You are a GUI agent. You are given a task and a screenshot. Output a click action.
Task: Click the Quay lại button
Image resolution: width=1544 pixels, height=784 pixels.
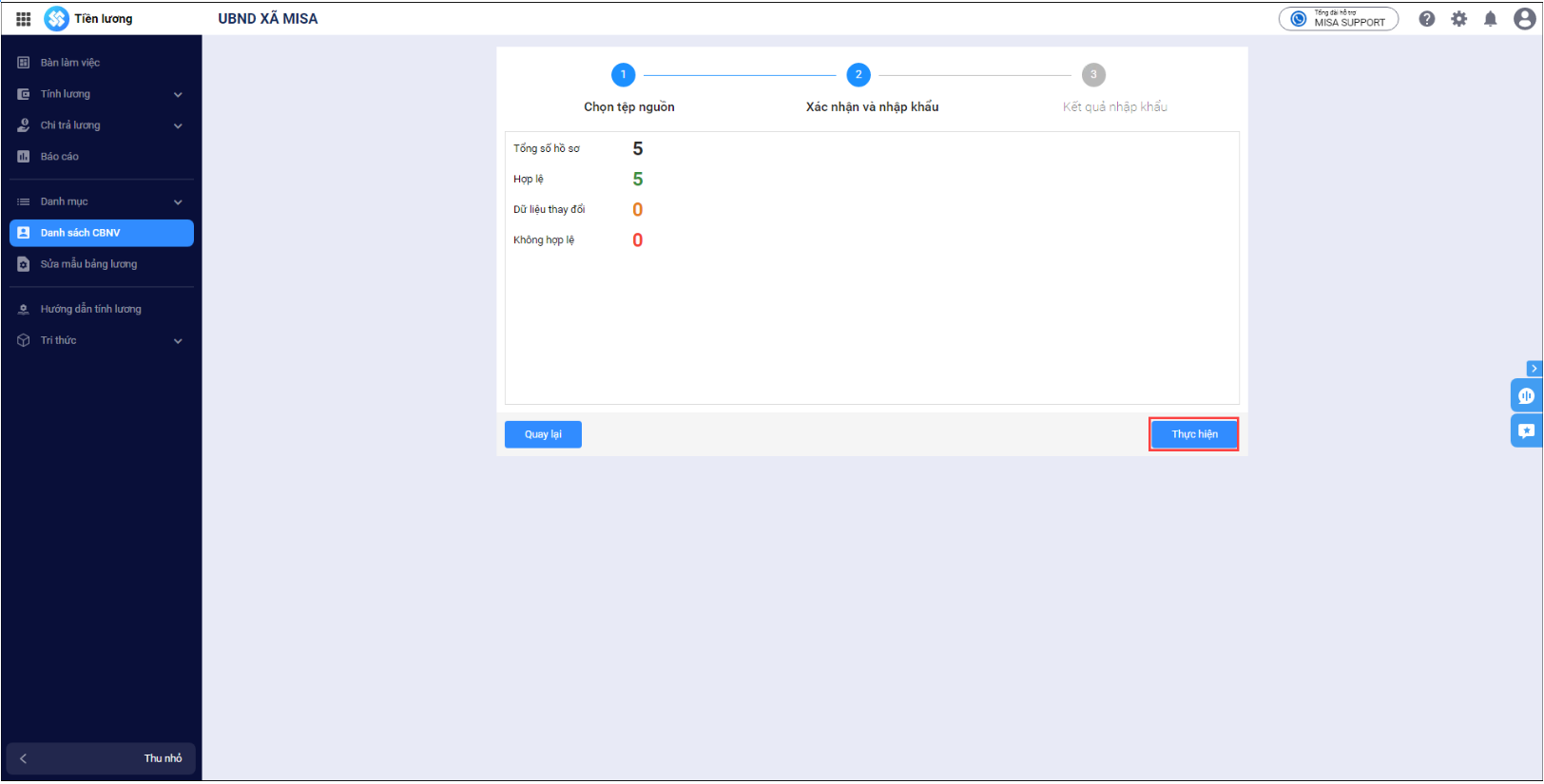[543, 434]
